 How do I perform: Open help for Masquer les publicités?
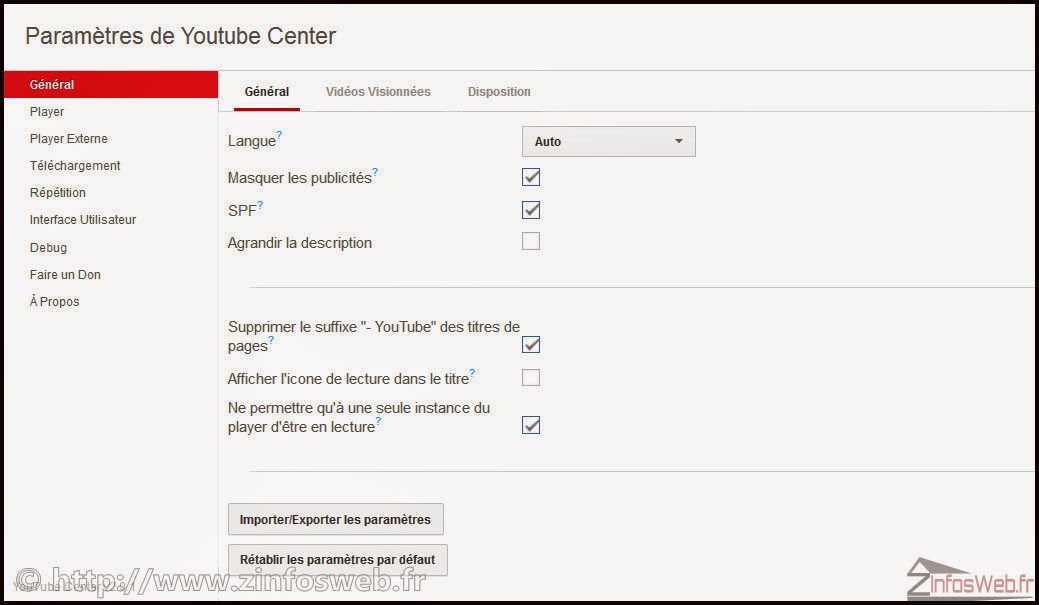coord(375,170)
